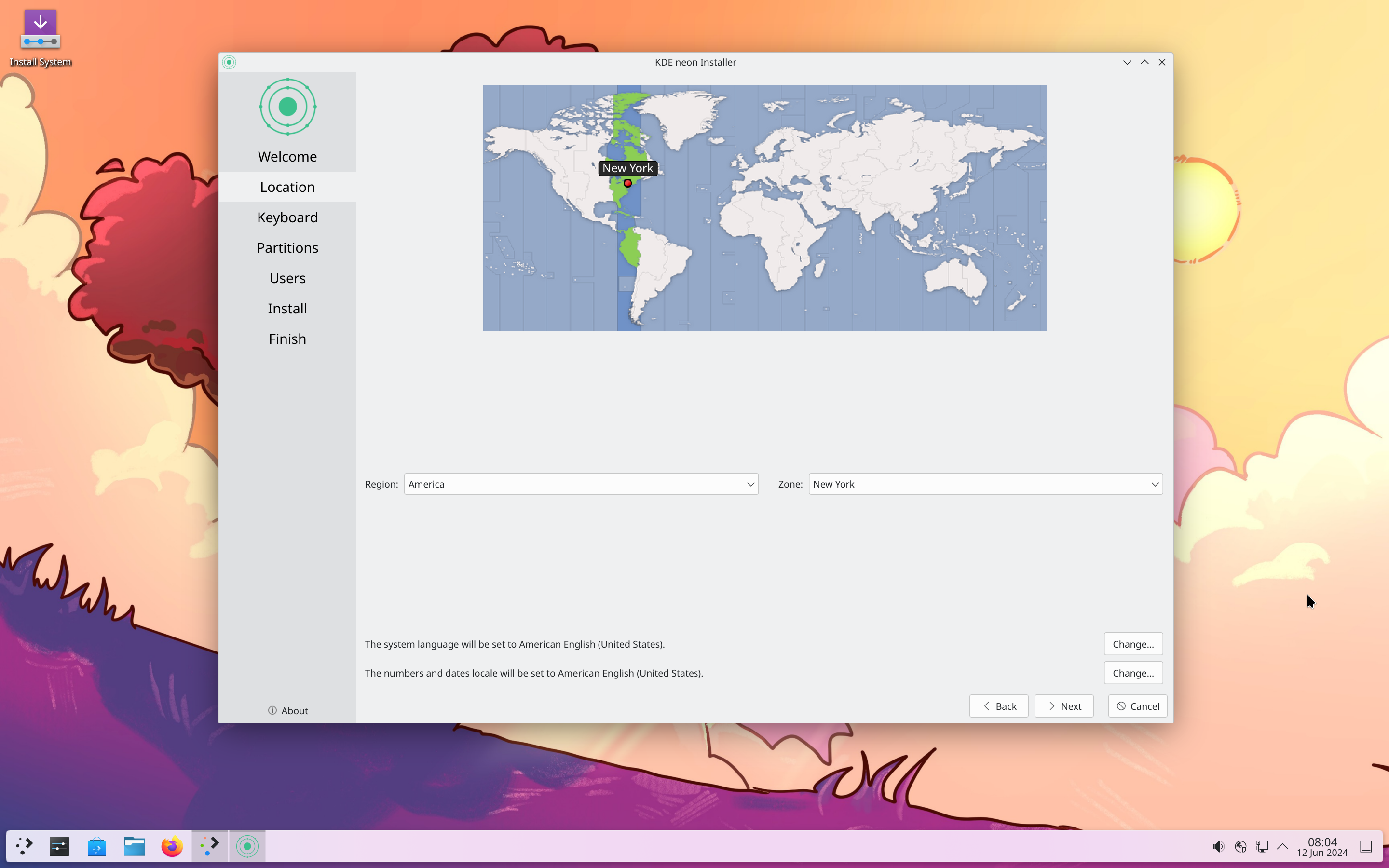Click the KDE neon indicator icon in taskbar
1389x868 pixels.
(x=247, y=845)
